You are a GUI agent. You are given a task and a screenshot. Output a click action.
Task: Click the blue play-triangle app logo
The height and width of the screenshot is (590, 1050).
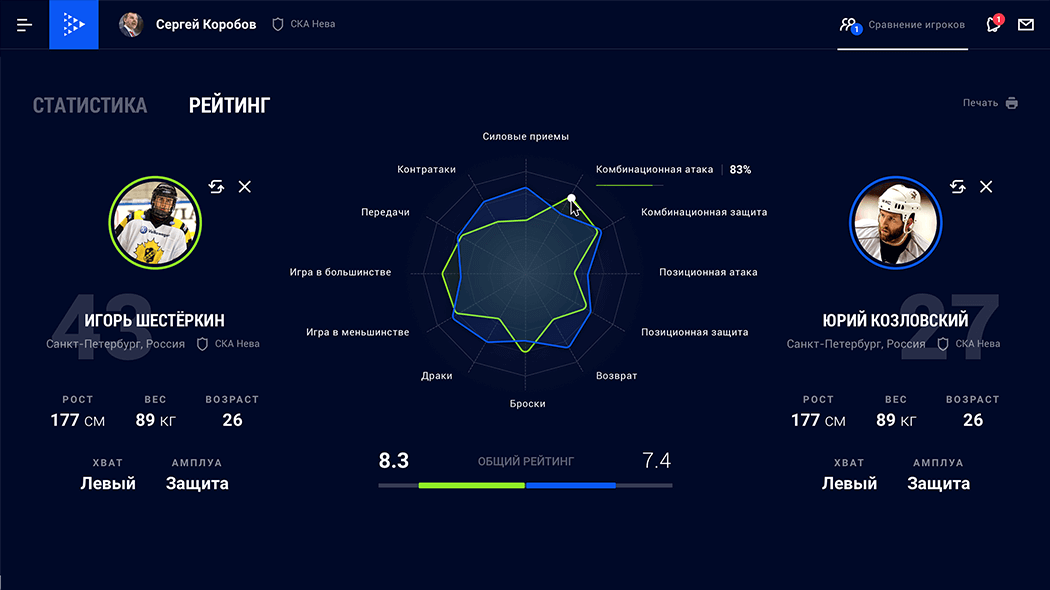point(74,25)
